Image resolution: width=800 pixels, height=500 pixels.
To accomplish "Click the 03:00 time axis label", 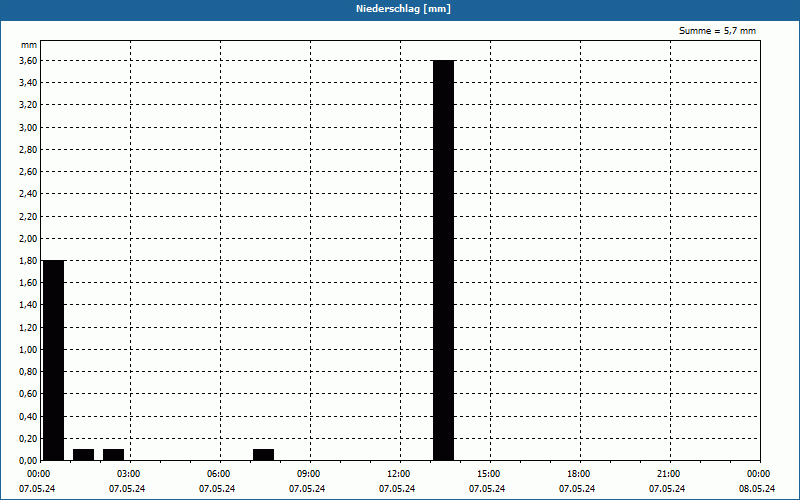I will pos(128,474).
